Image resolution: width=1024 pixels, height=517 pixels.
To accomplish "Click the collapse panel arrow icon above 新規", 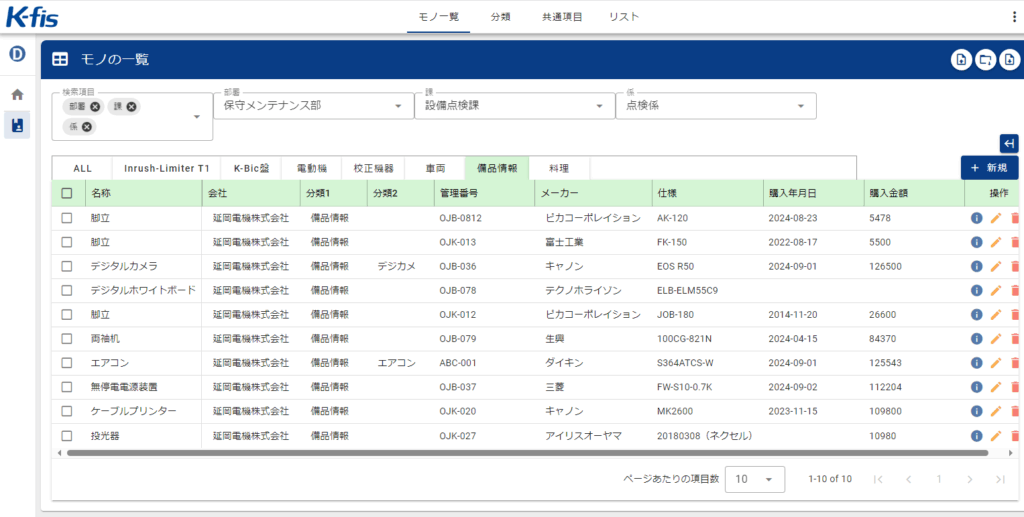I will [x=1009, y=143].
